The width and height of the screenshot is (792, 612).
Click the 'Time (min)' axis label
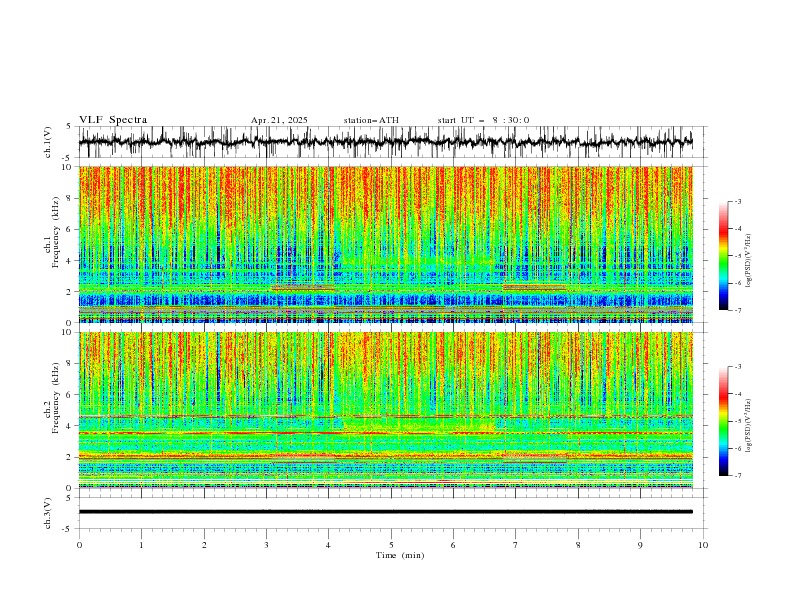pyautogui.click(x=400, y=555)
